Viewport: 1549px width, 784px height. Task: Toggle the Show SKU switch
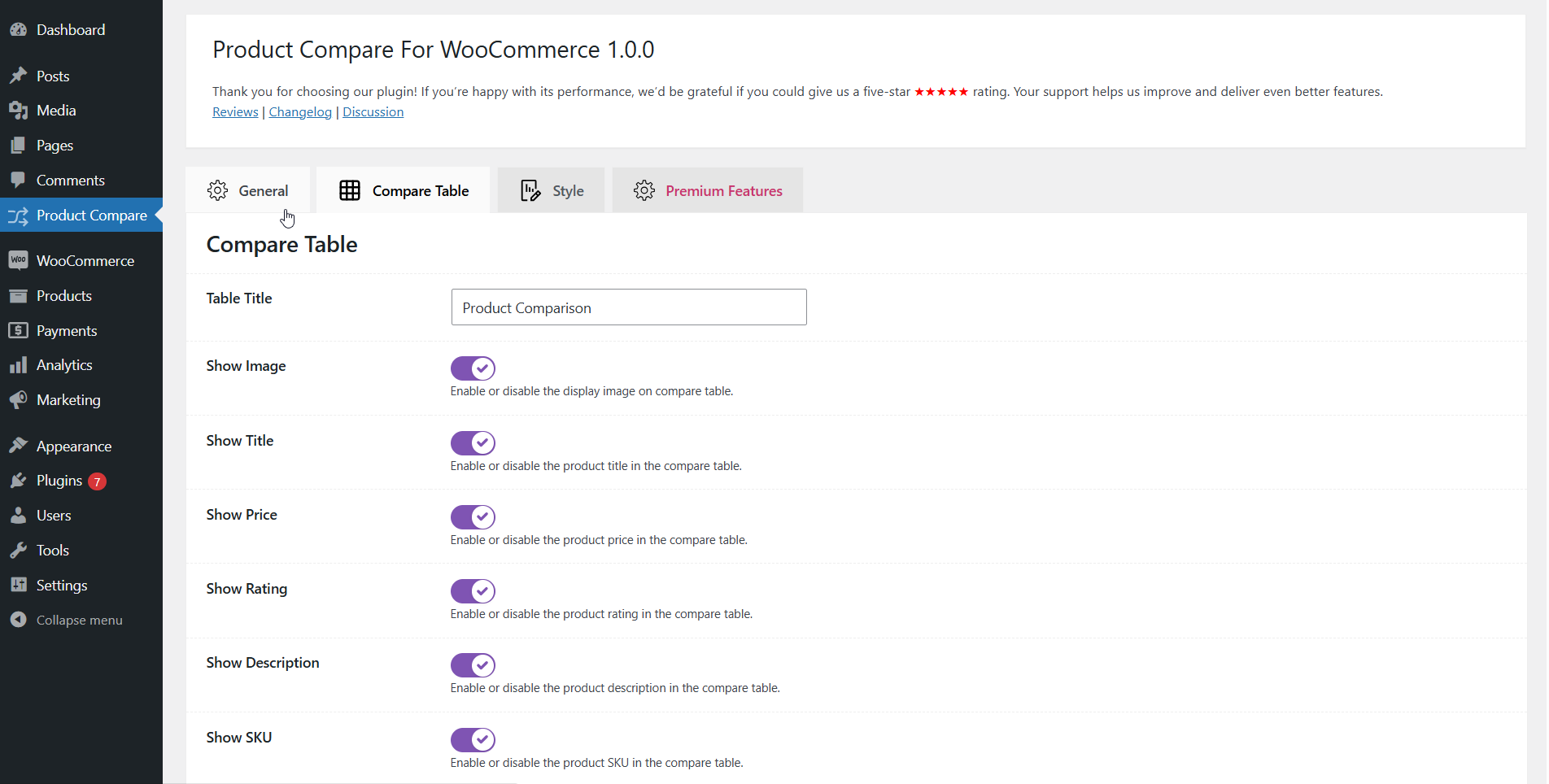[473, 740]
